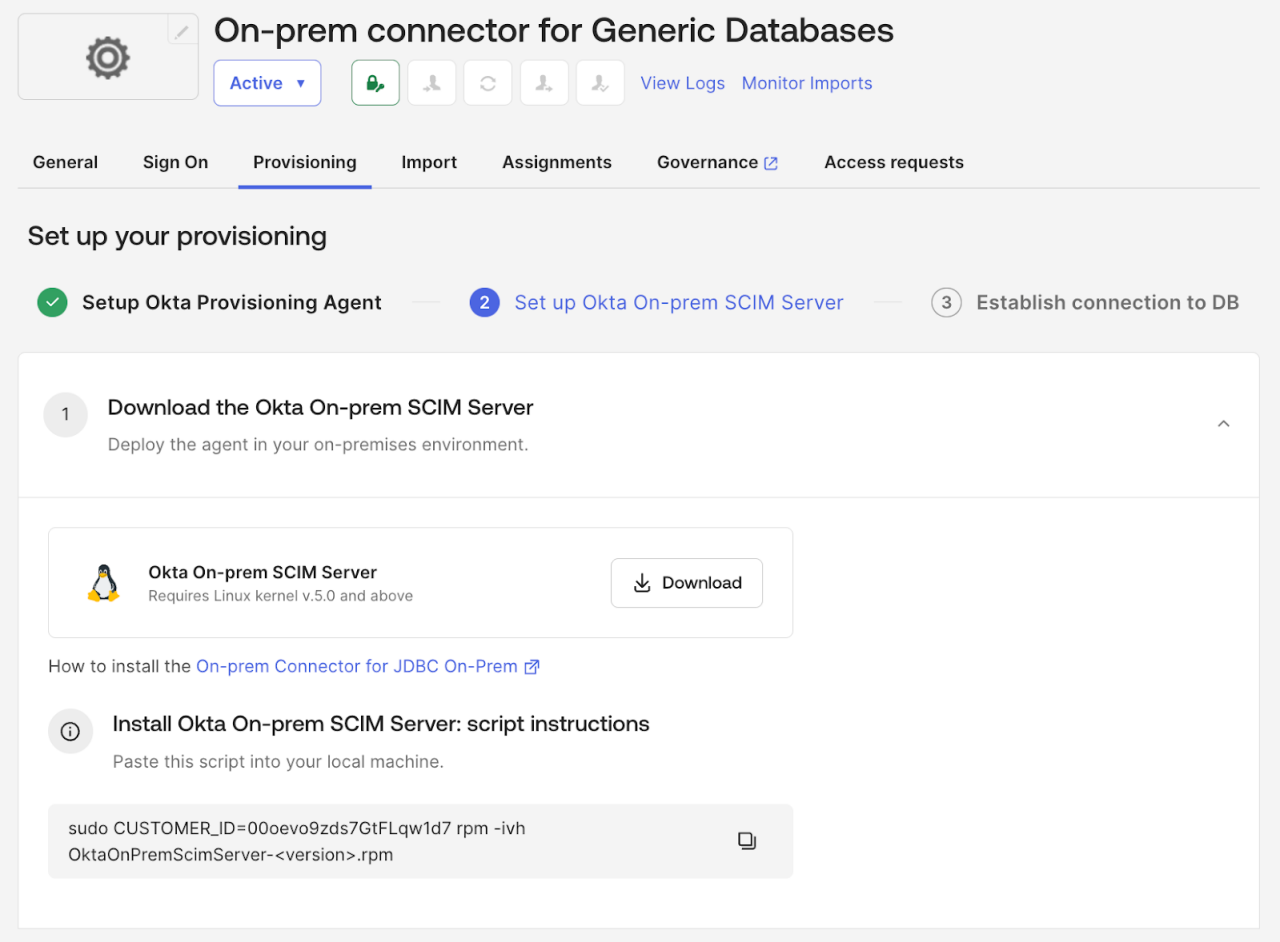Open the Assignments tab

(557, 161)
